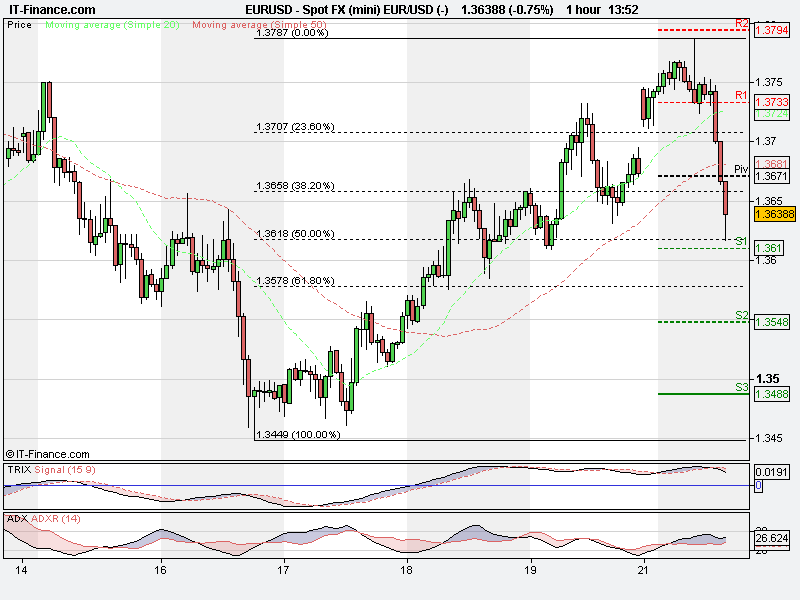Click the S2 support label
The width and height of the screenshot is (800, 600).
tap(741, 315)
